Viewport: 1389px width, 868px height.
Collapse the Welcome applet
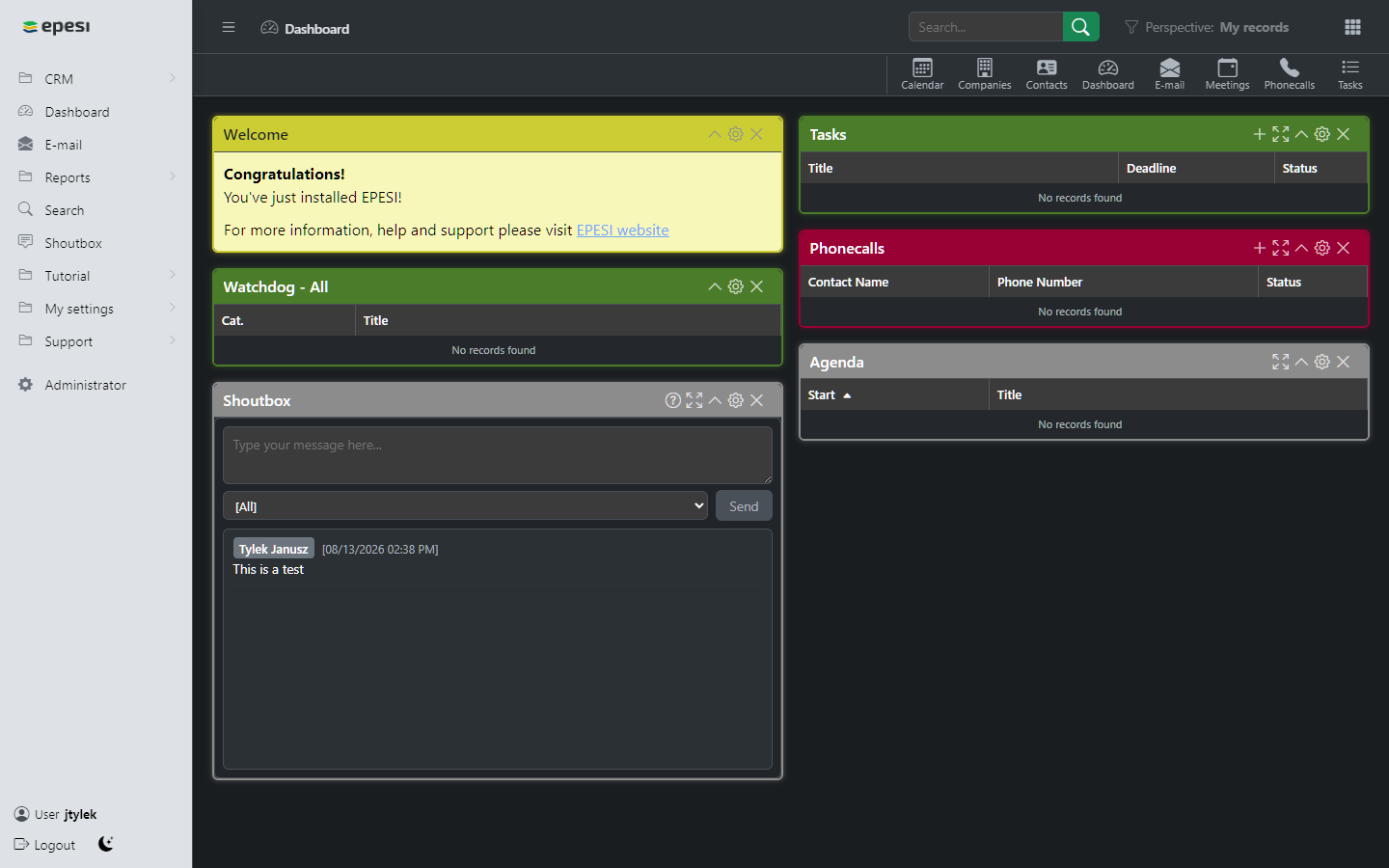click(715, 134)
